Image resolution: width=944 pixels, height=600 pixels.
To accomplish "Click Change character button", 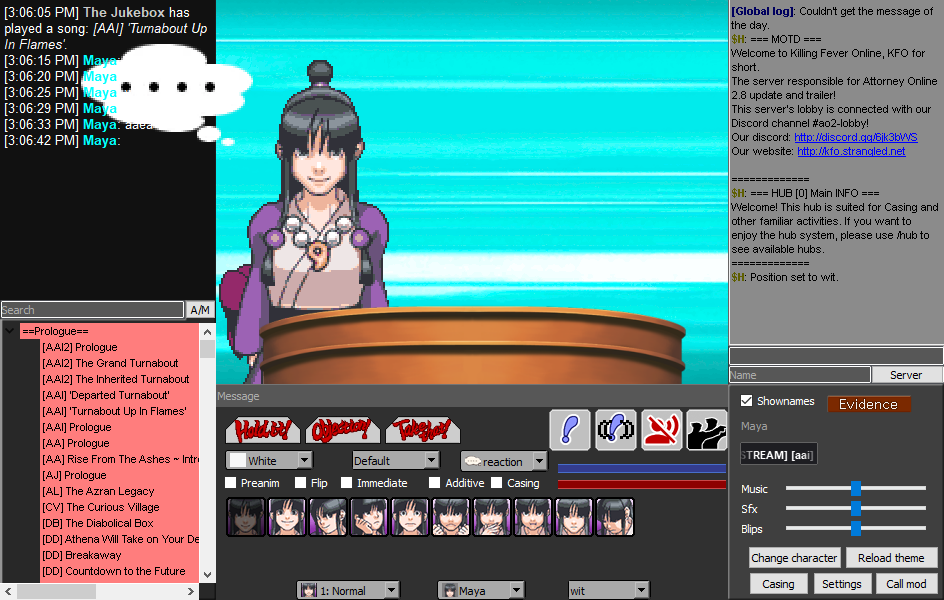I will tap(794, 558).
